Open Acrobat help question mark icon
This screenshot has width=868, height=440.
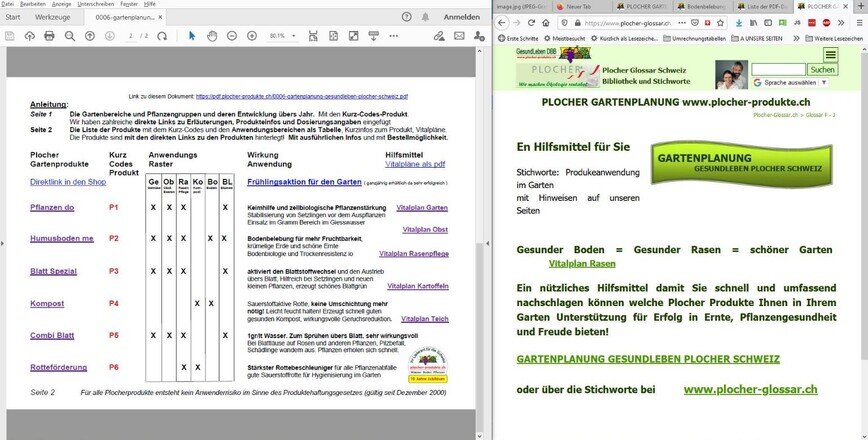pos(406,17)
